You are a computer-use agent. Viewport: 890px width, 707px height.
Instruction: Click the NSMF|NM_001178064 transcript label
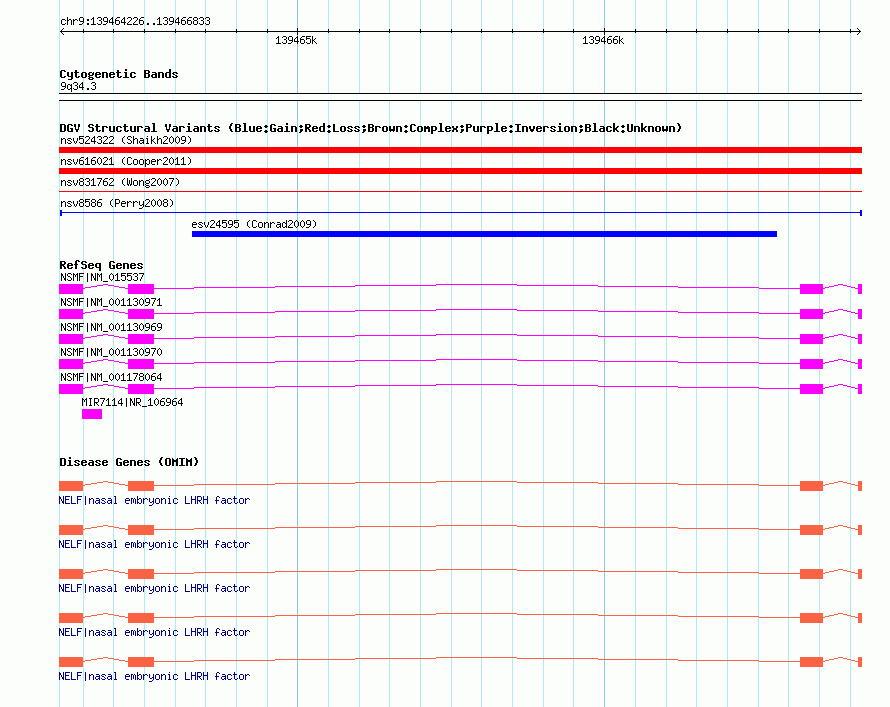(x=111, y=377)
